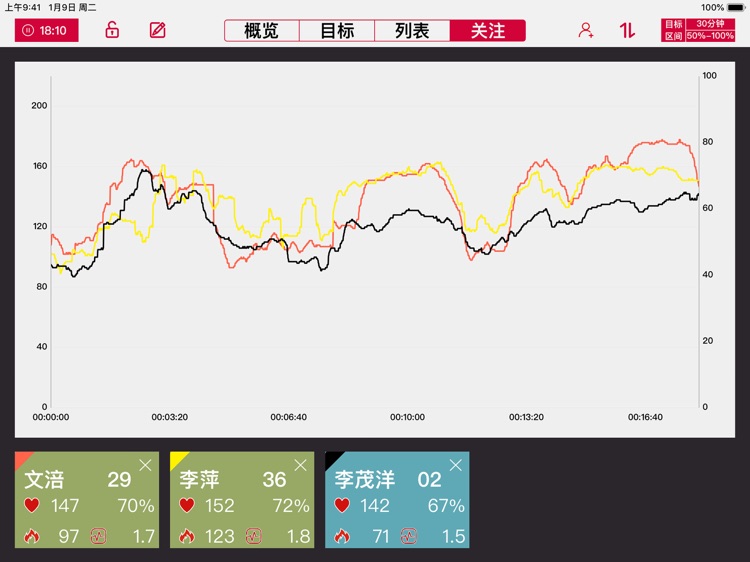Screen dimensions: 750x562
Task: Close the 李茂洋 card
Action: [456, 465]
